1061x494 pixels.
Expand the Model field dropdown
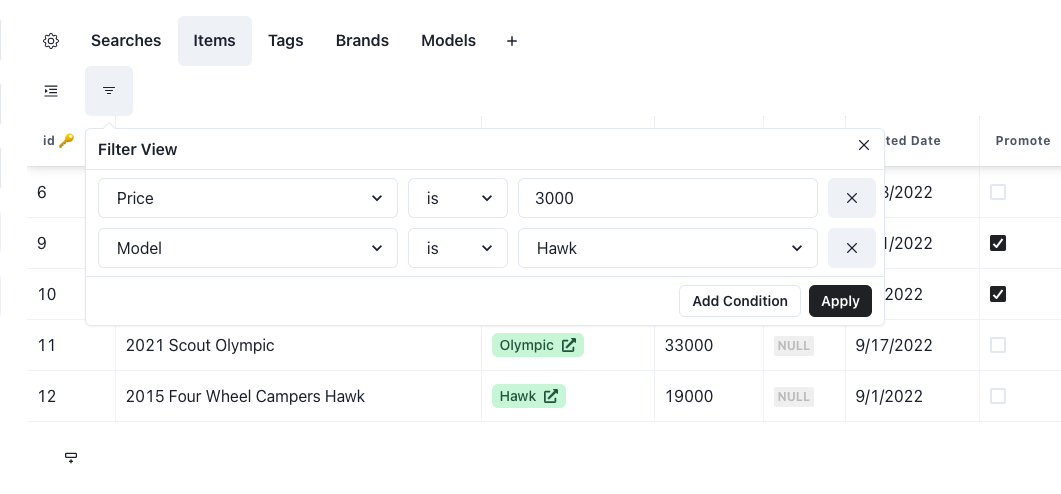coord(248,248)
